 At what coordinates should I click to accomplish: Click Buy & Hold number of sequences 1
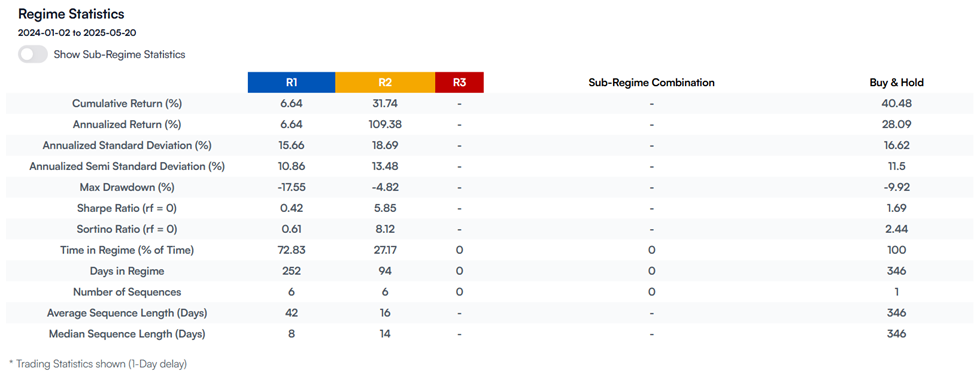coord(896,292)
